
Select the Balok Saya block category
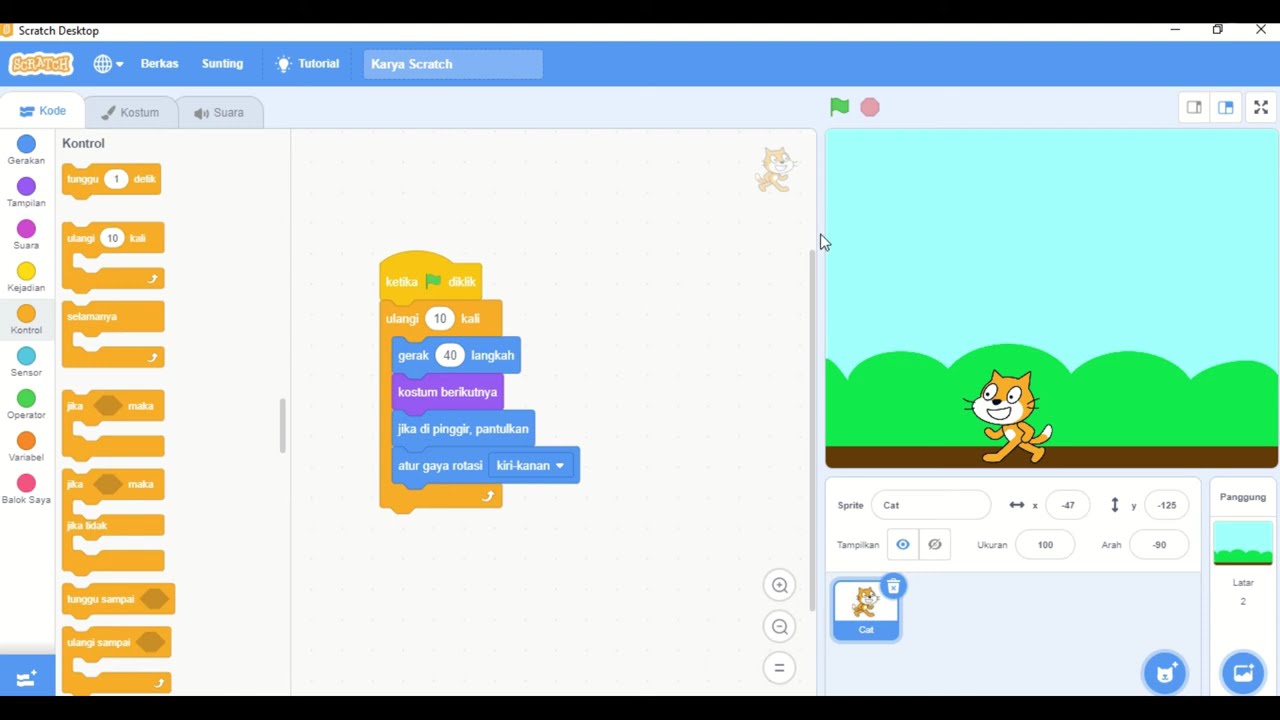point(26,490)
